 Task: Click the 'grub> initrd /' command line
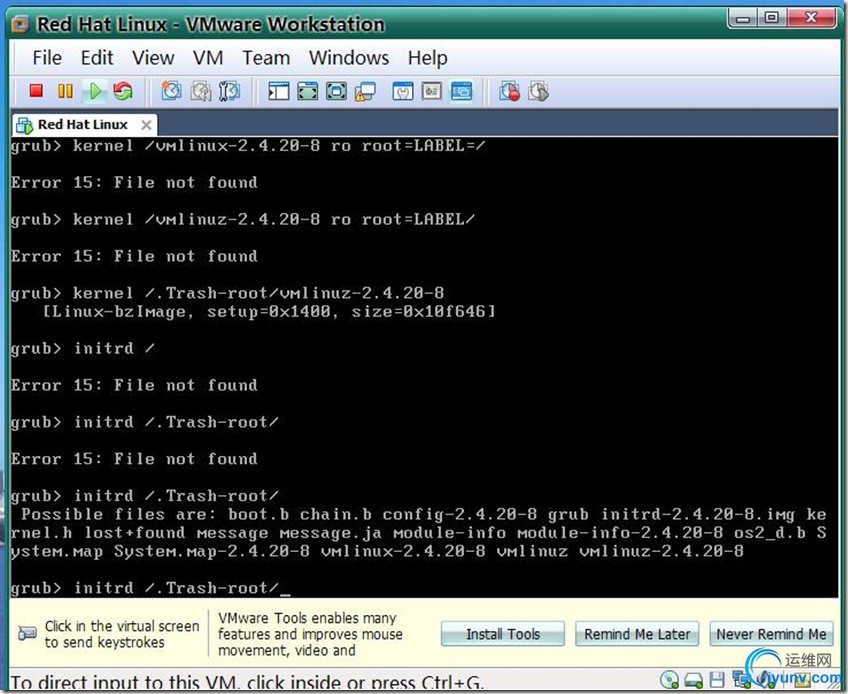tap(83, 348)
